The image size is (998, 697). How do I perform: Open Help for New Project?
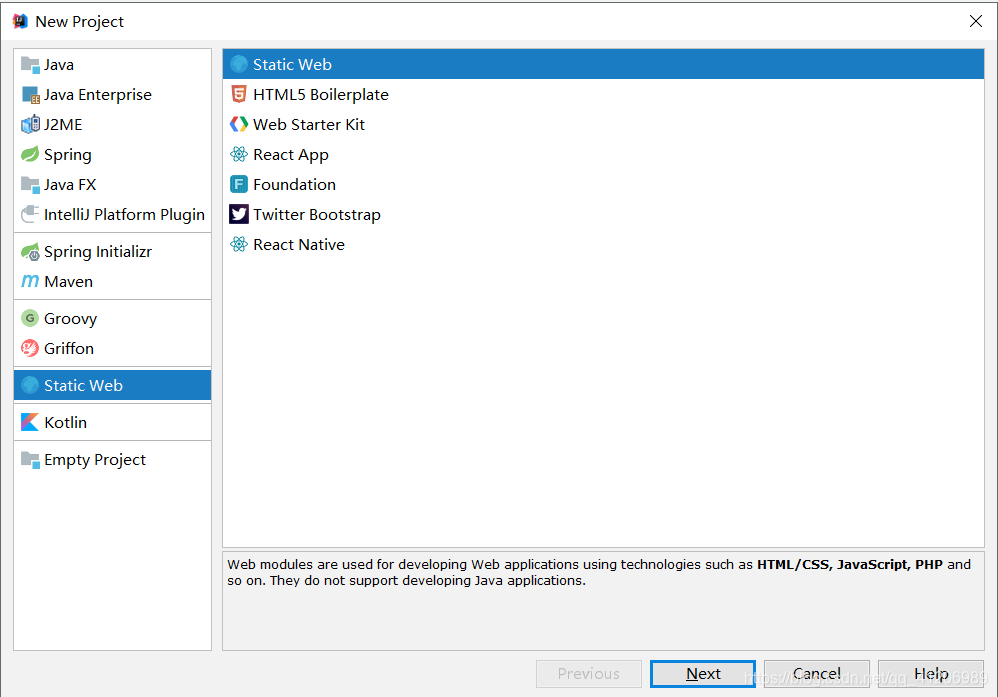coord(931,673)
